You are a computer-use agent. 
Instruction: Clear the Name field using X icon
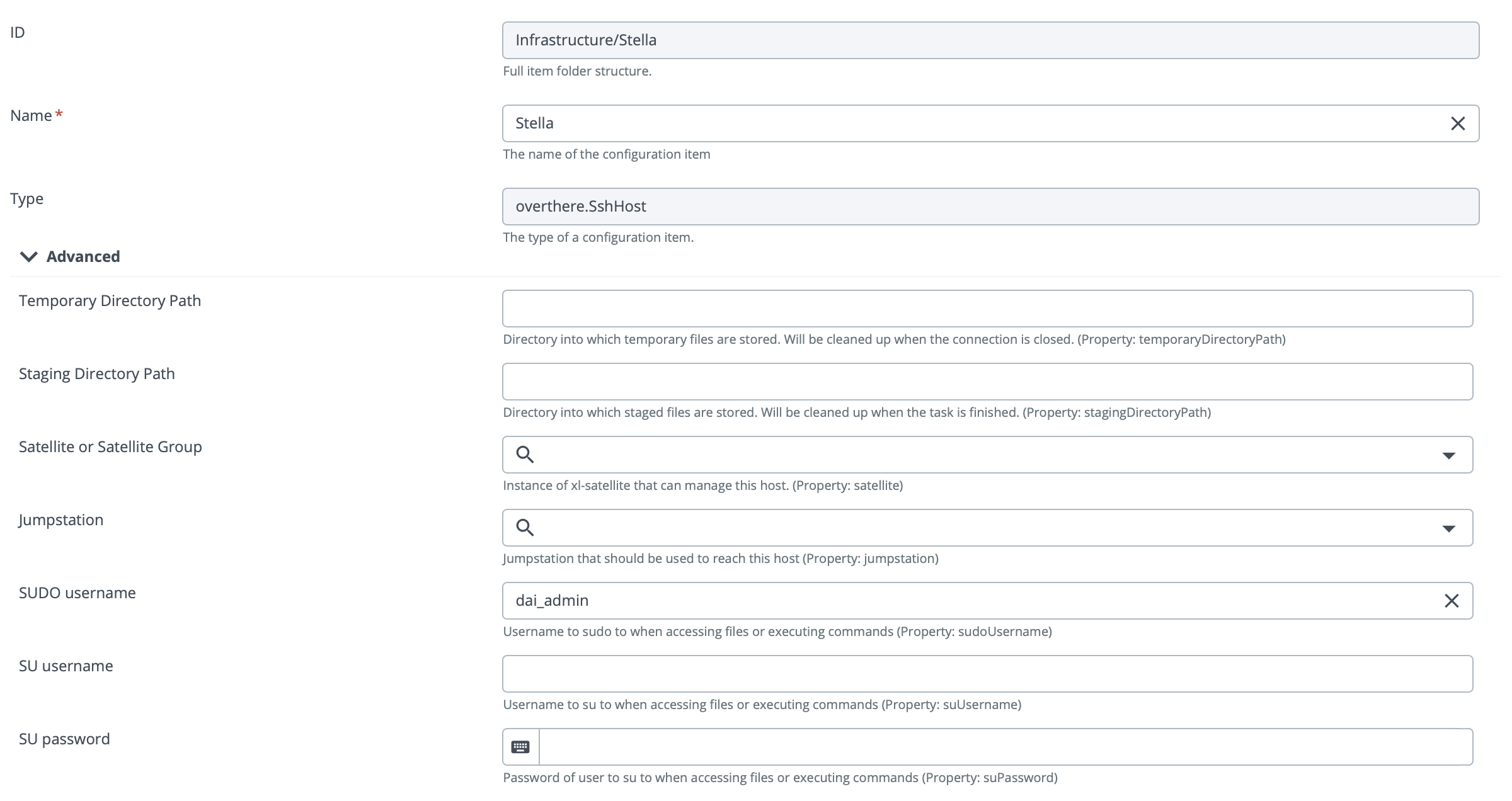click(1456, 123)
